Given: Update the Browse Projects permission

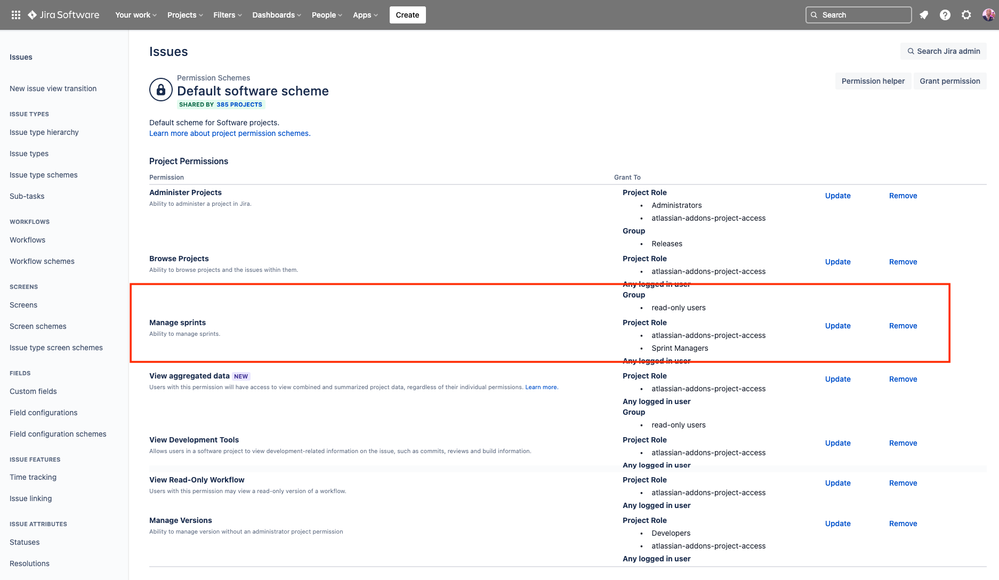Looking at the screenshot, I should pos(837,262).
